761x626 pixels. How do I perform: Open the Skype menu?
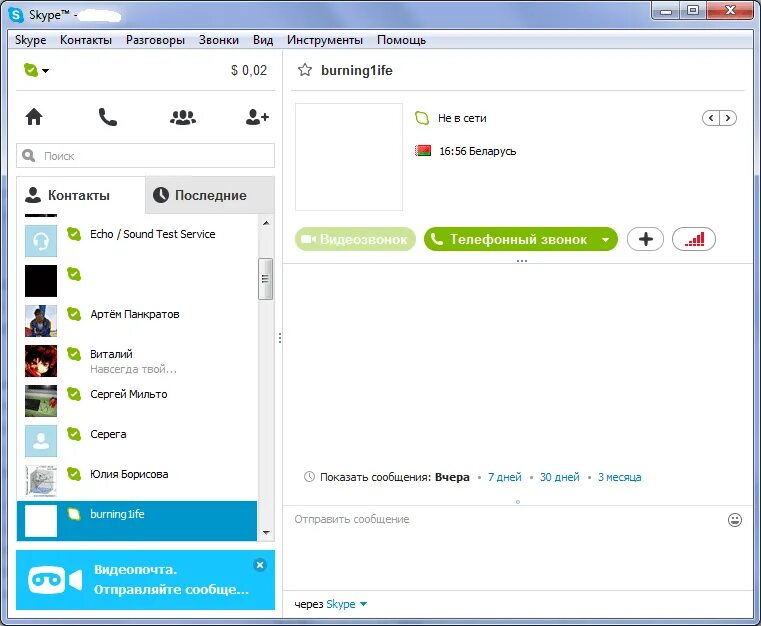[31, 40]
